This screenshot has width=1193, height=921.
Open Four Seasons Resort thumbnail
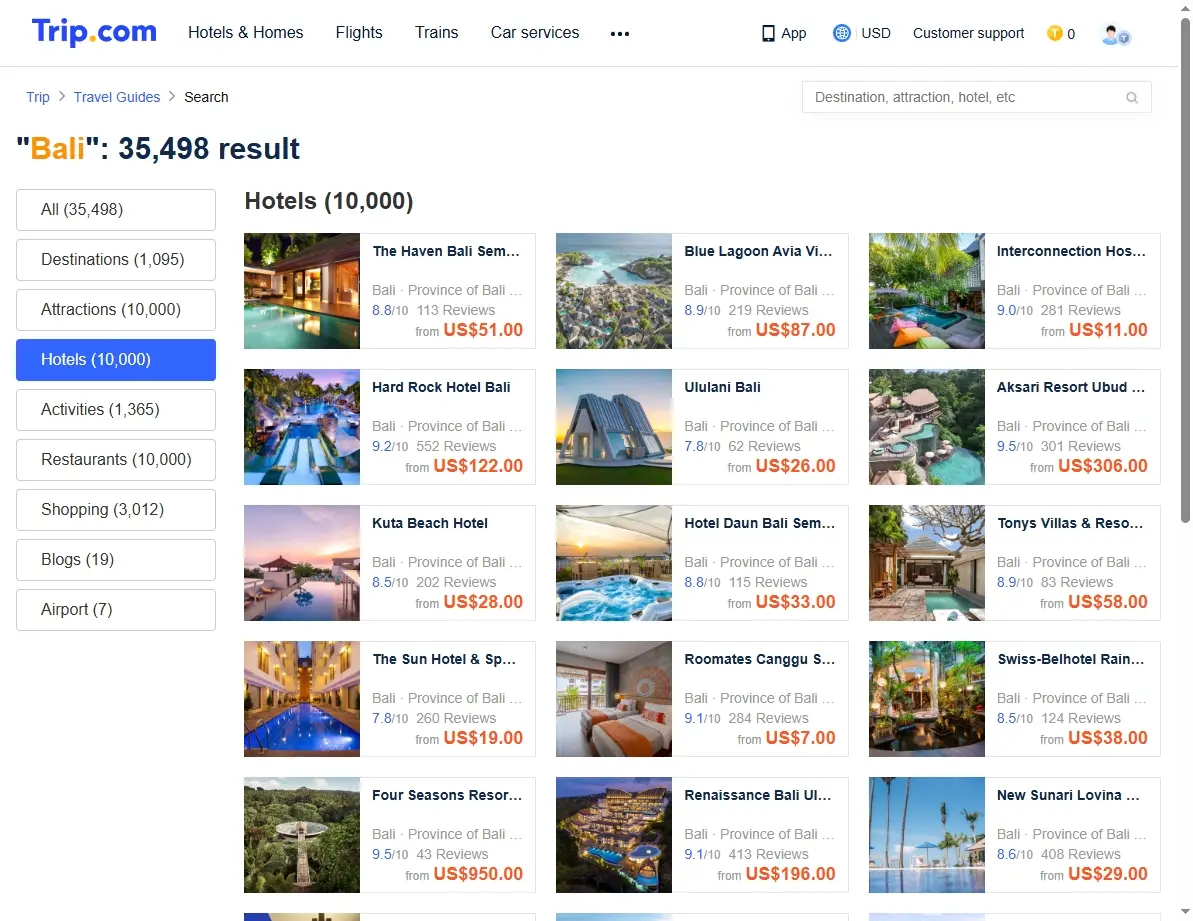[x=302, y=835]
